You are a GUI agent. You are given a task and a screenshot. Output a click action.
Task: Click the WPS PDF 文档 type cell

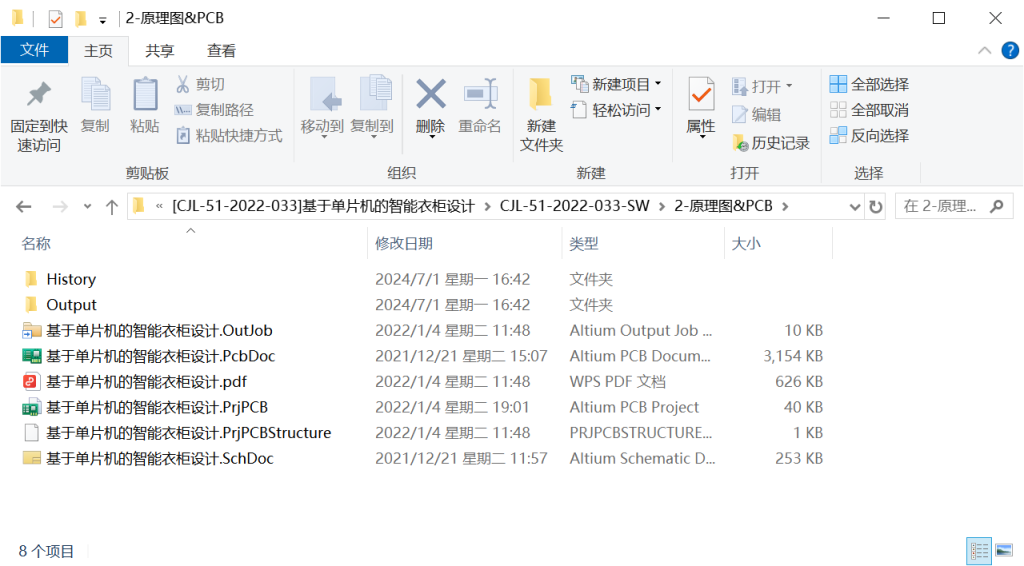coord(617,381)
